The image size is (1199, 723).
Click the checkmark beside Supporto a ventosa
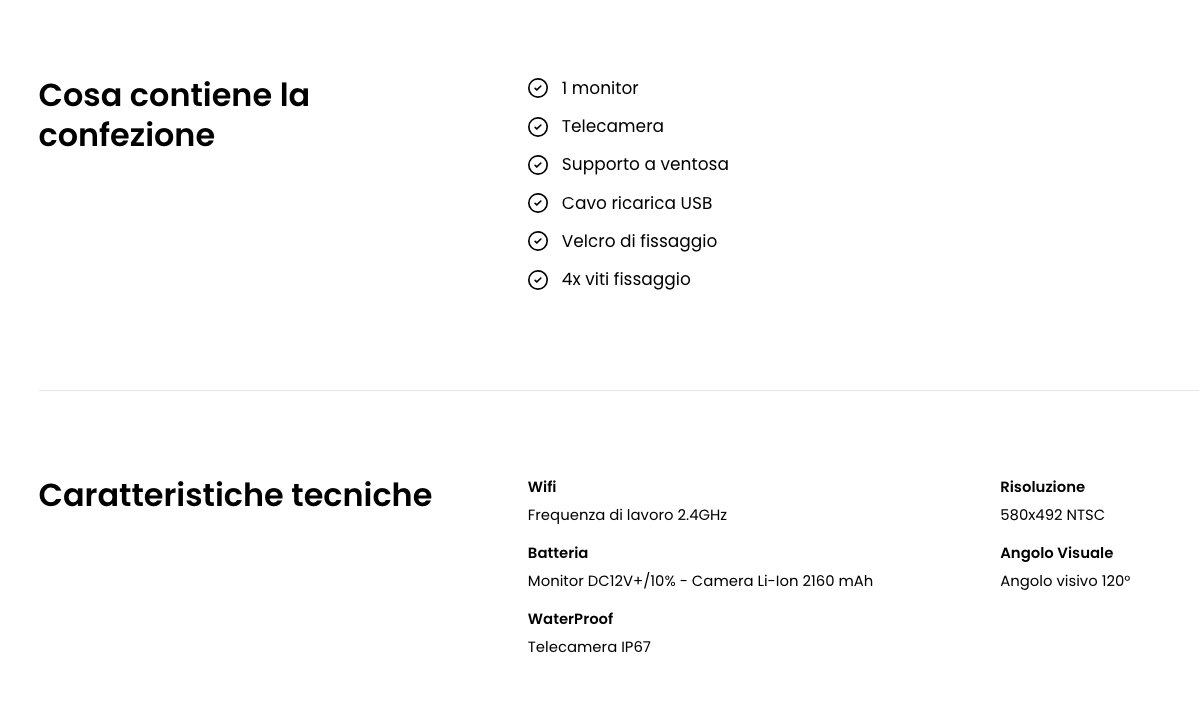click(x=538, y=165)
